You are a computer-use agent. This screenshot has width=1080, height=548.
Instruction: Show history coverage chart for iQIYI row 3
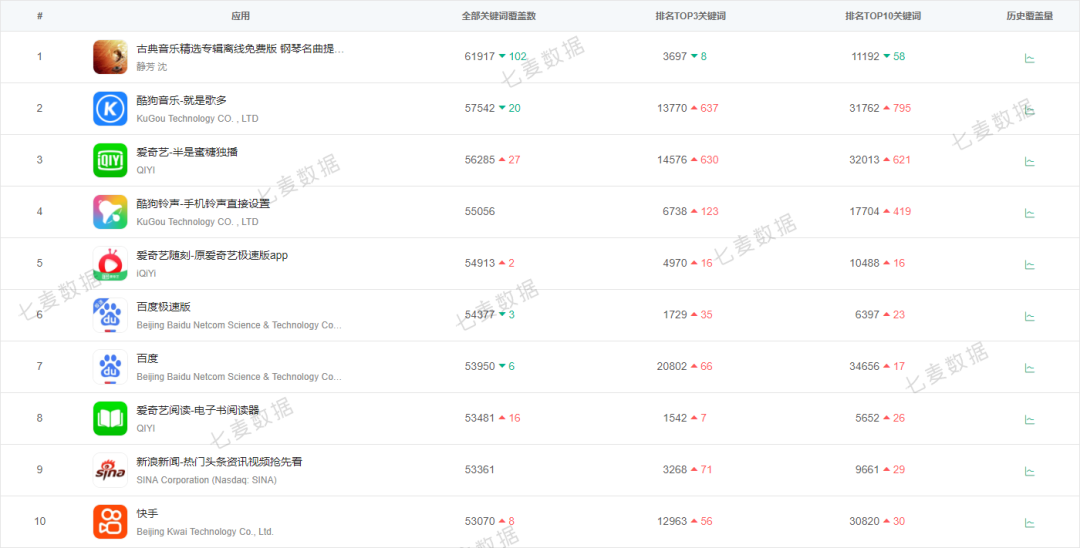click(1030, 162)
